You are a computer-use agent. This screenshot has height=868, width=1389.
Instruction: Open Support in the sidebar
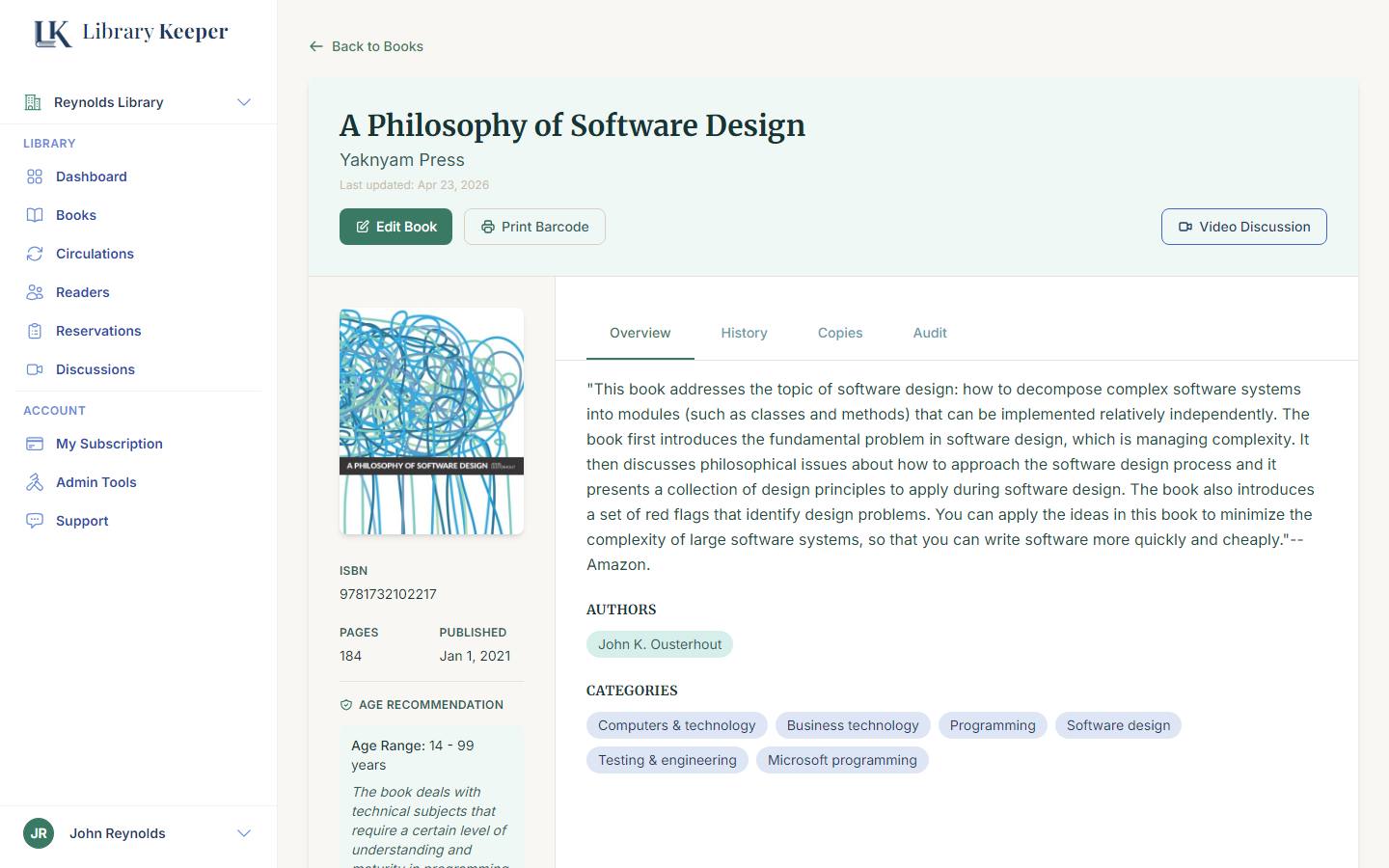[139, 521]
